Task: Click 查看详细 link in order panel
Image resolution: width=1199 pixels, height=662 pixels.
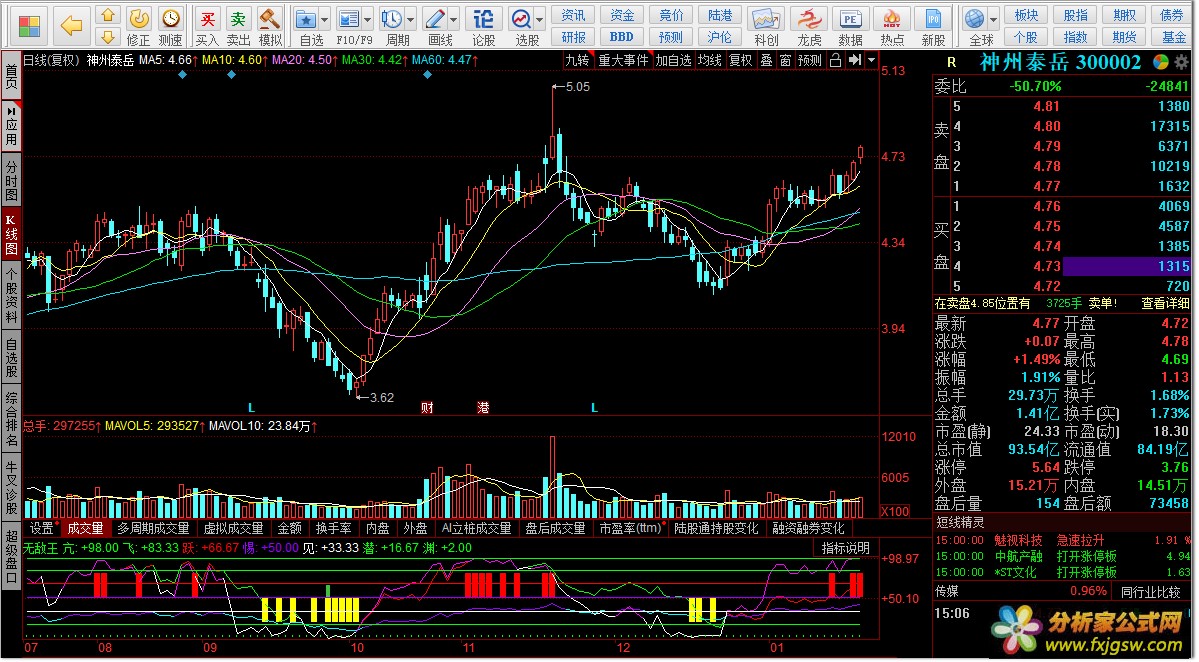Action: pyautogui.click(x=1165, y=303)
